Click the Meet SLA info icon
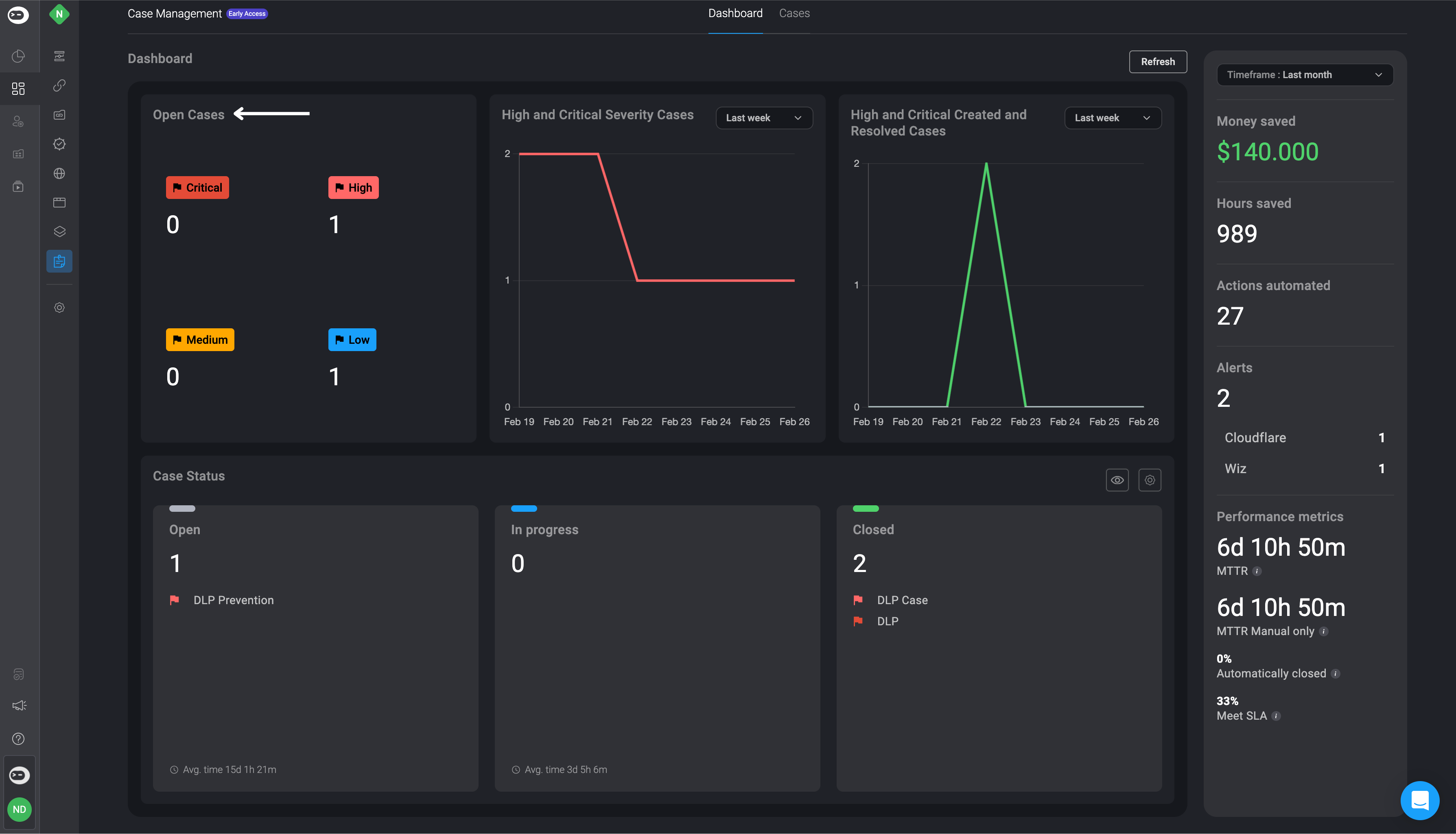This screenshot has width=1456, height=834. tap(1276, 716)
